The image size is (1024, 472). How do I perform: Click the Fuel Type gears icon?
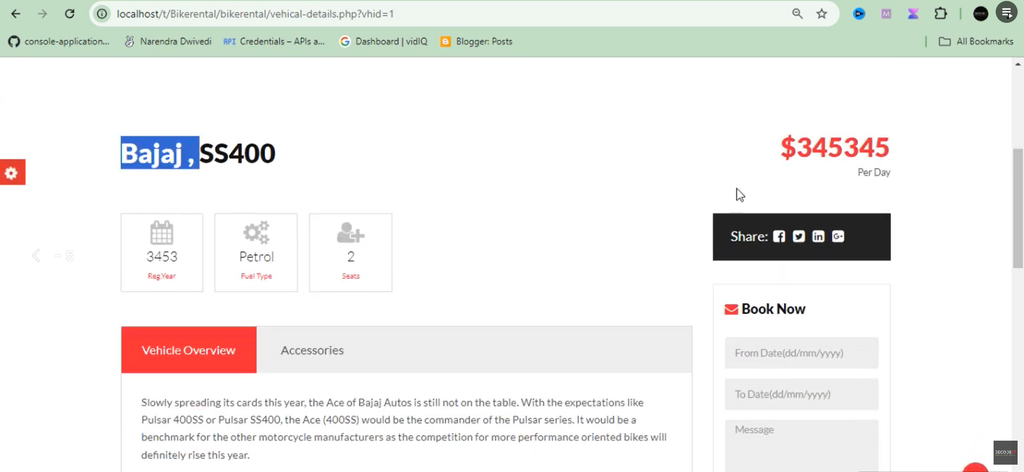pyautogui.click(x=256, y=232)
